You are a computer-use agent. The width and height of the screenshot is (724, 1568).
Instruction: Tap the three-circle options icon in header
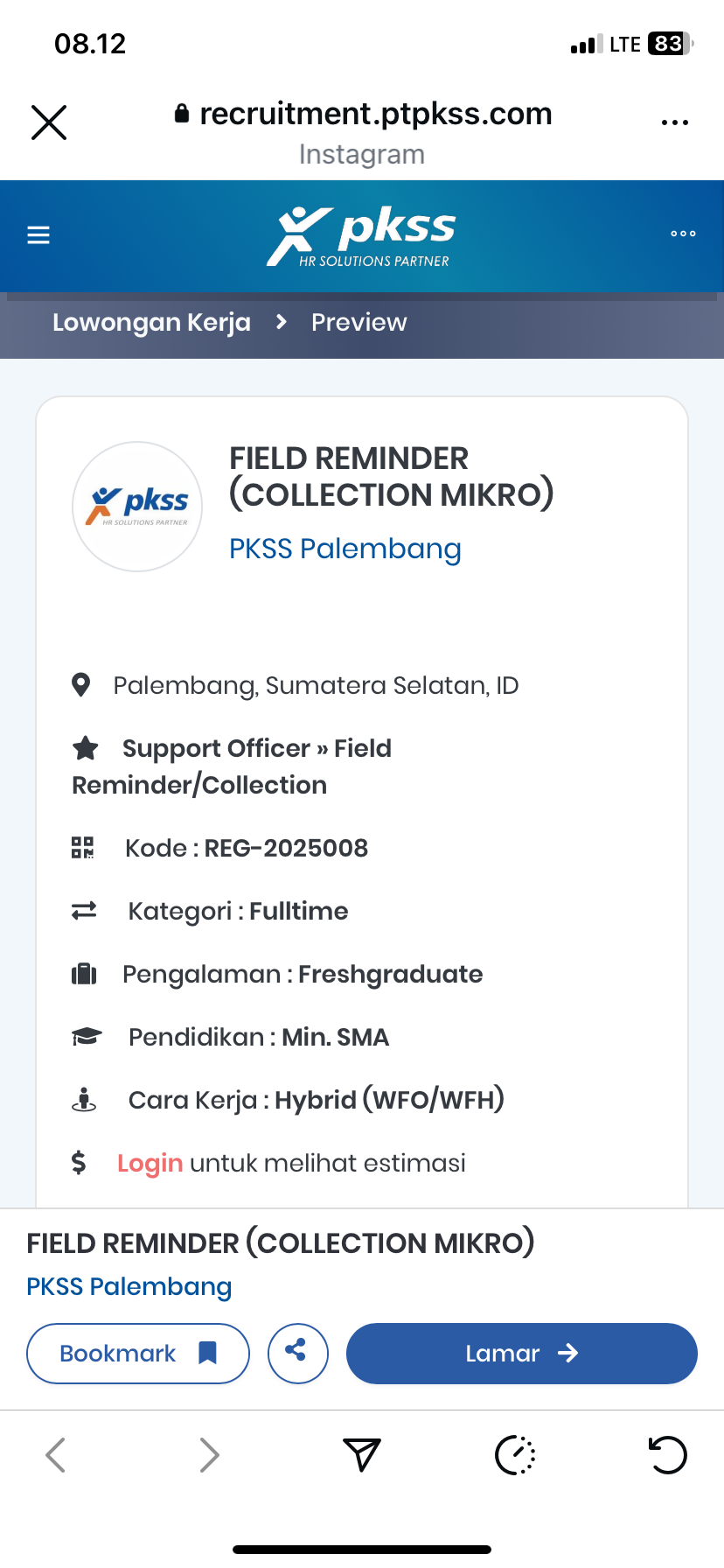683,234
